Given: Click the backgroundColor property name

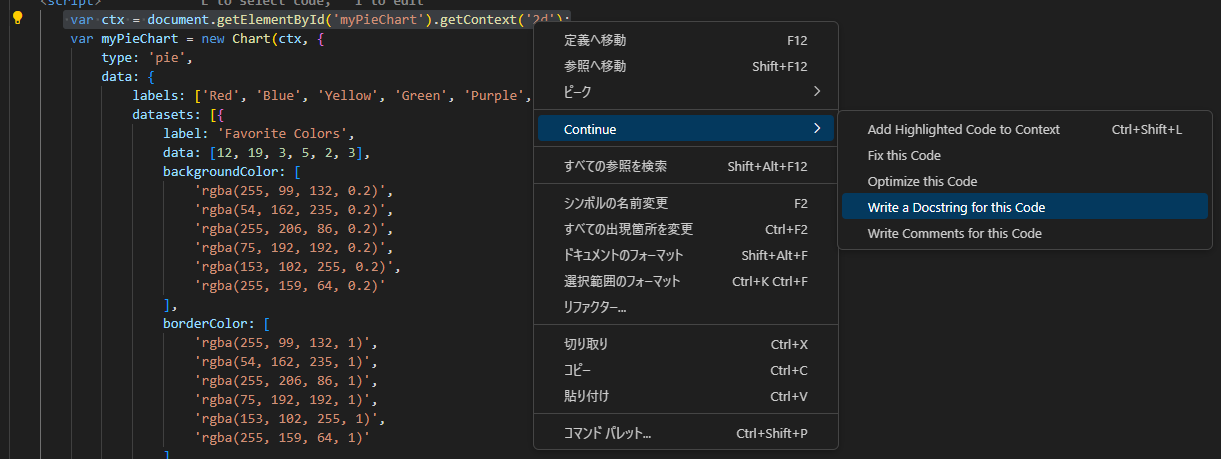Looking at the screenshot, I should (x=221, y=172).
